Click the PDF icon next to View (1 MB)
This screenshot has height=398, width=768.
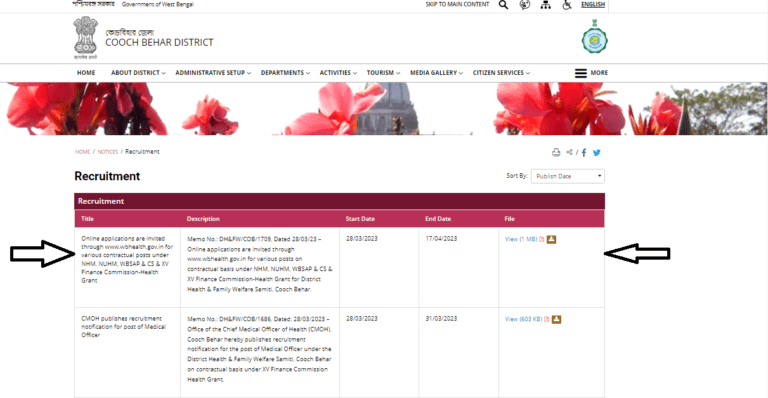542,239
